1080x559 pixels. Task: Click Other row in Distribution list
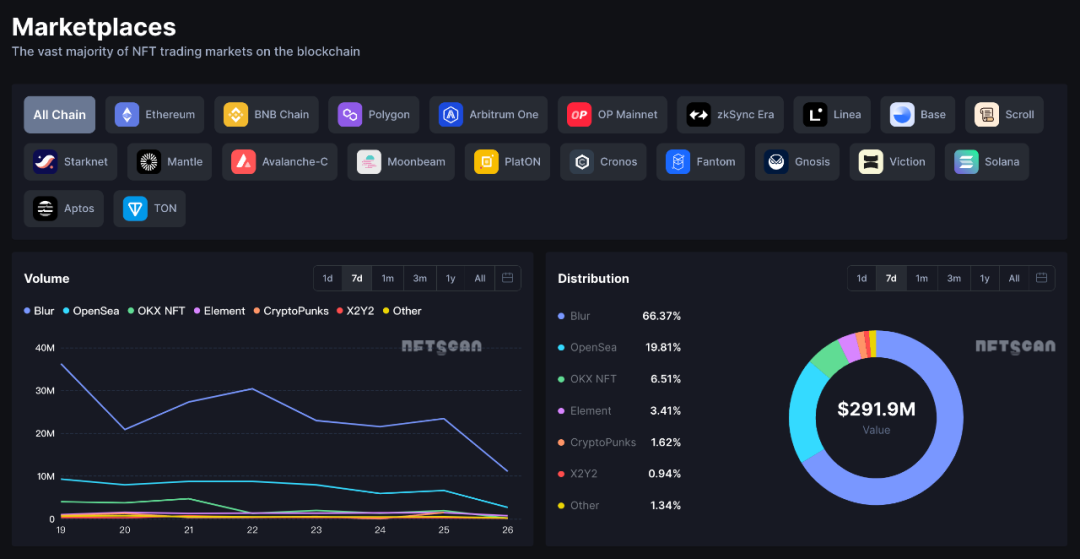coord(619,505)
